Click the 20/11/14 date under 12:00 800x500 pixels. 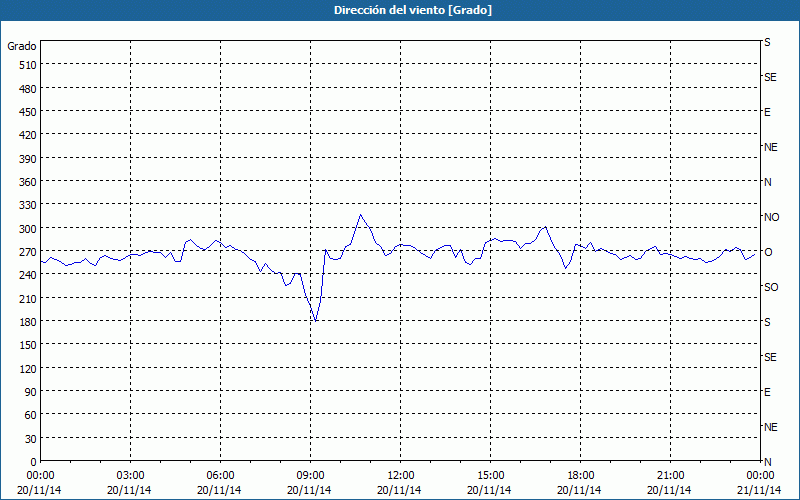pos(399,490)
